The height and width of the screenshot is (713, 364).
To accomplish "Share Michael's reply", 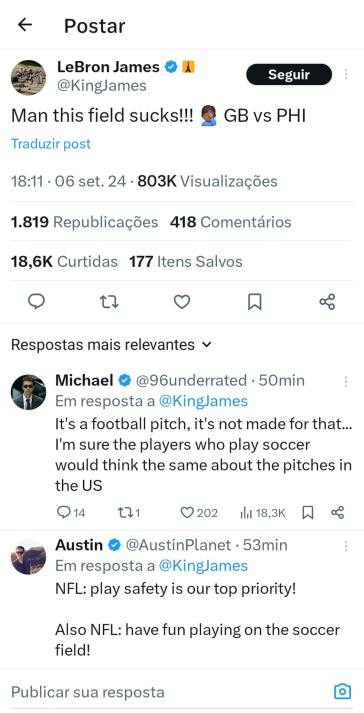I will click(338, 513).
